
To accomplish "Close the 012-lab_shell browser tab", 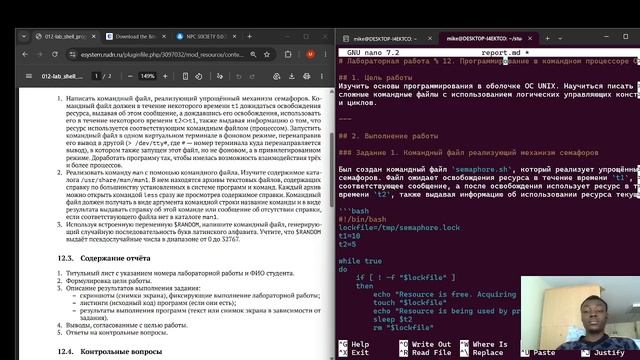I will 93,37.
